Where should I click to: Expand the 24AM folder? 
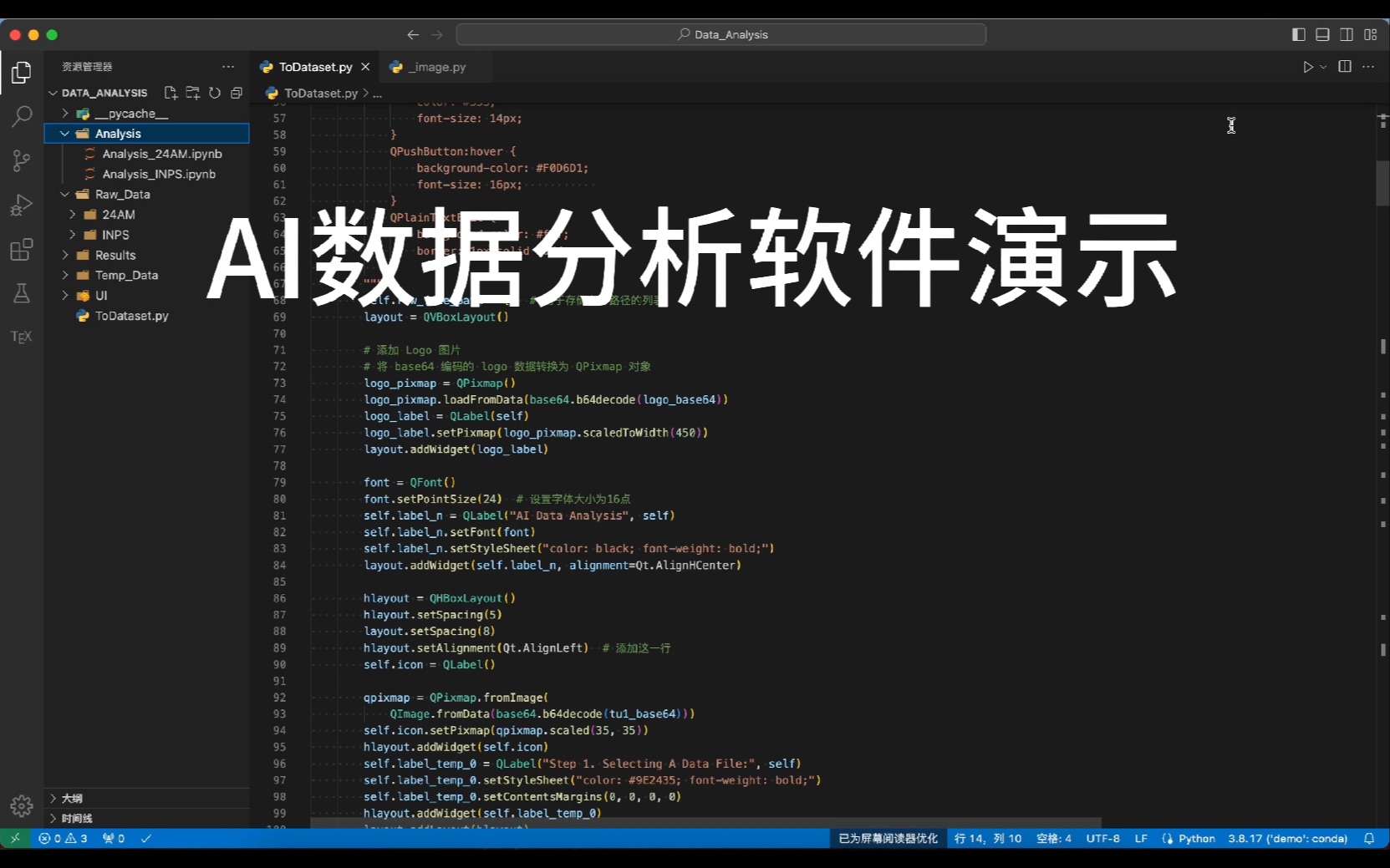point(73,215)
